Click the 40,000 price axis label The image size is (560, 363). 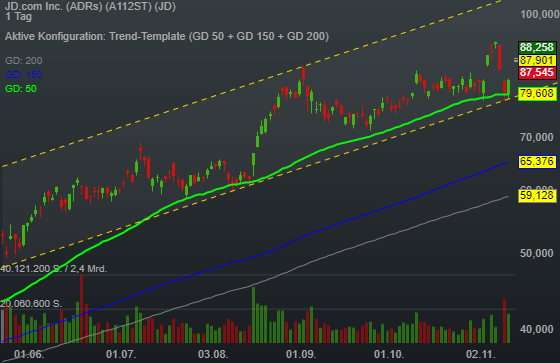tap(536, 329)
